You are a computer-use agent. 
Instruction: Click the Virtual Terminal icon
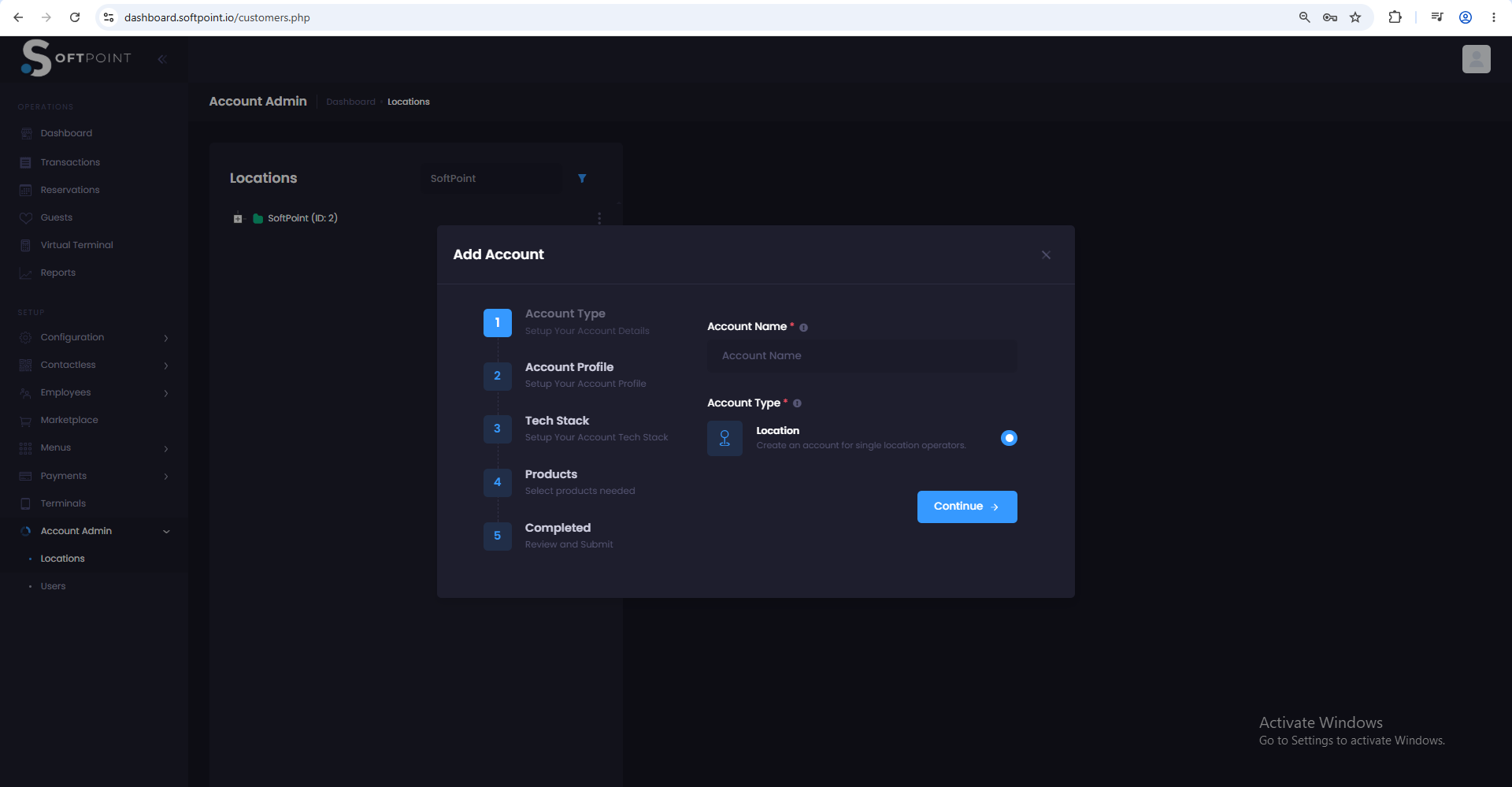pos(25,245)
